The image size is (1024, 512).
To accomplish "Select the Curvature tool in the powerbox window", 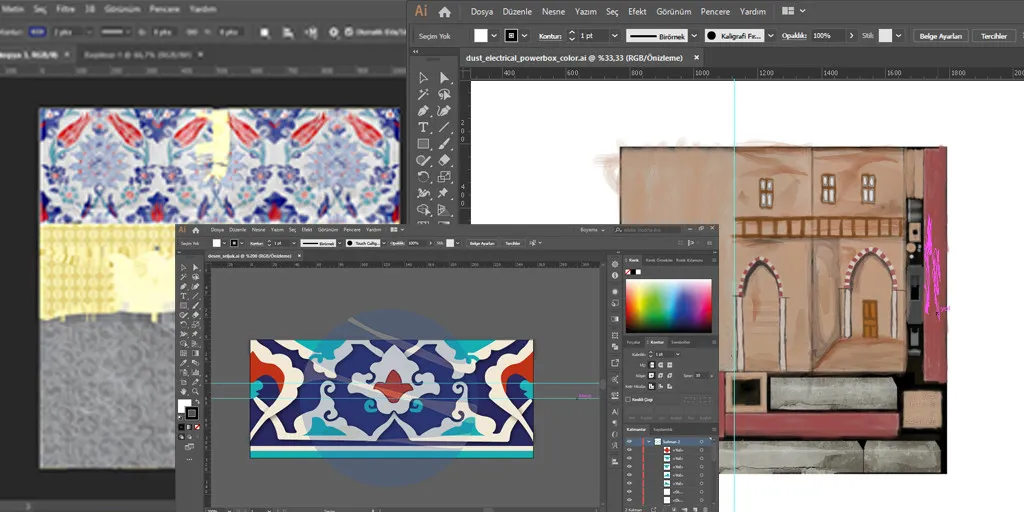I will click(444, 110).
